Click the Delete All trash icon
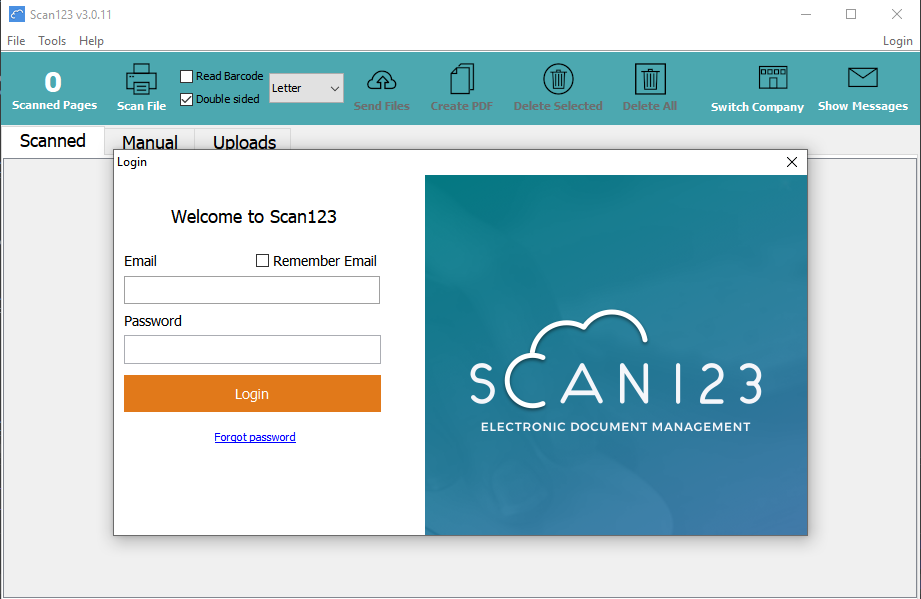The image size is (921, 599). 650,79
